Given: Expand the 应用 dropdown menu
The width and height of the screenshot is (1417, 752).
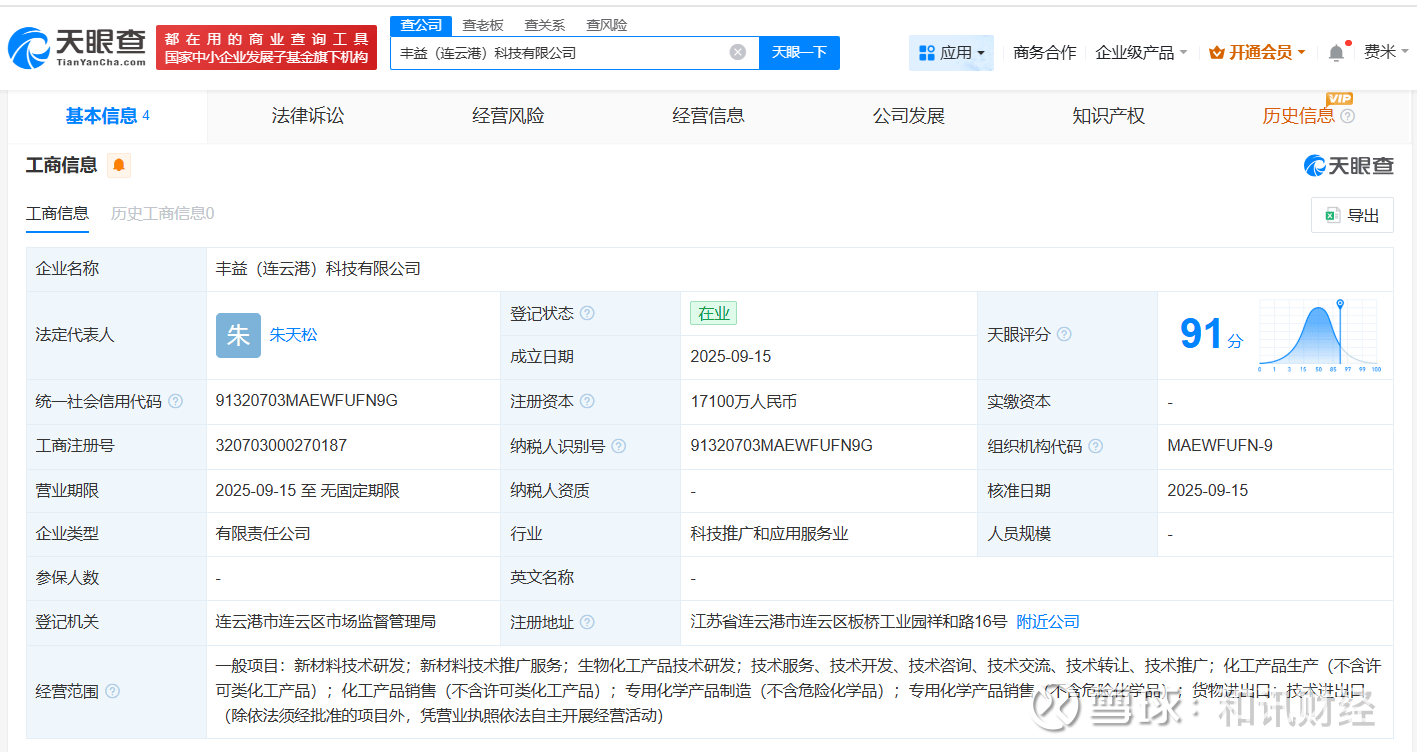Looking at the screenshot, I should pyautogui.click(x=951, y=52).
